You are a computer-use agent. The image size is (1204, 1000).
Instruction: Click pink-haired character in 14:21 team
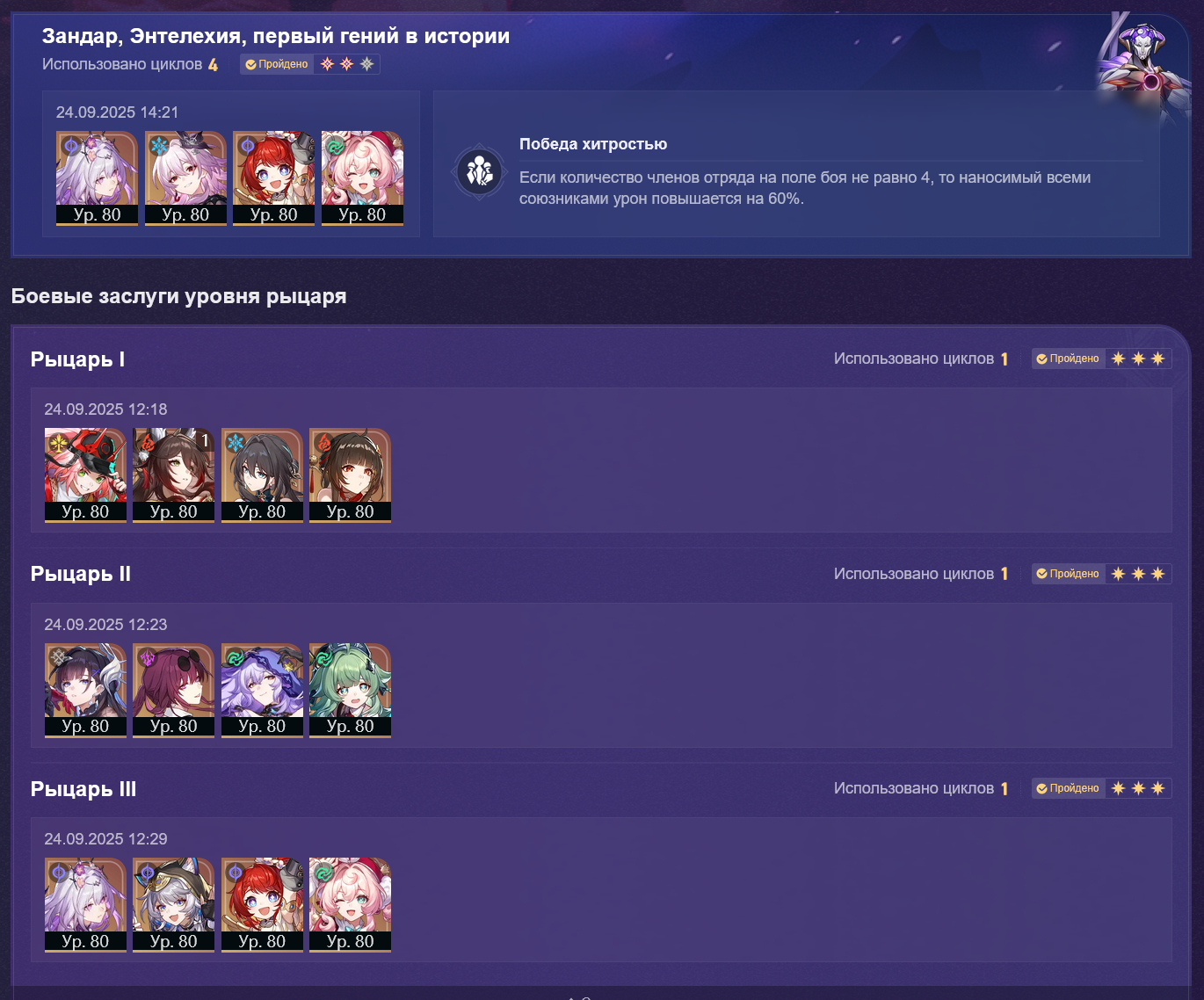362,178
